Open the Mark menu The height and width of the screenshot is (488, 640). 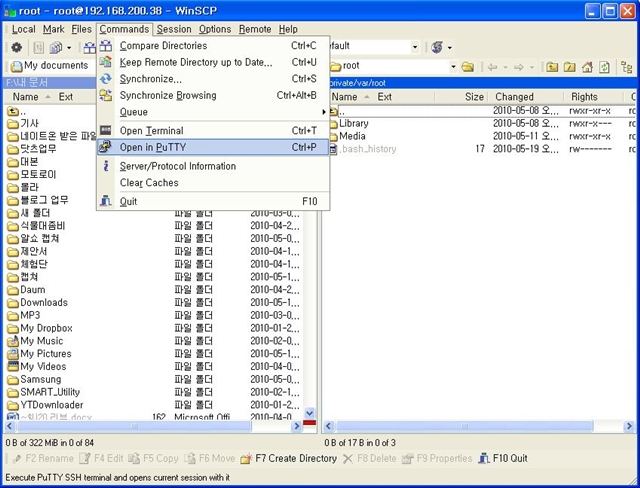coord(53,29)
